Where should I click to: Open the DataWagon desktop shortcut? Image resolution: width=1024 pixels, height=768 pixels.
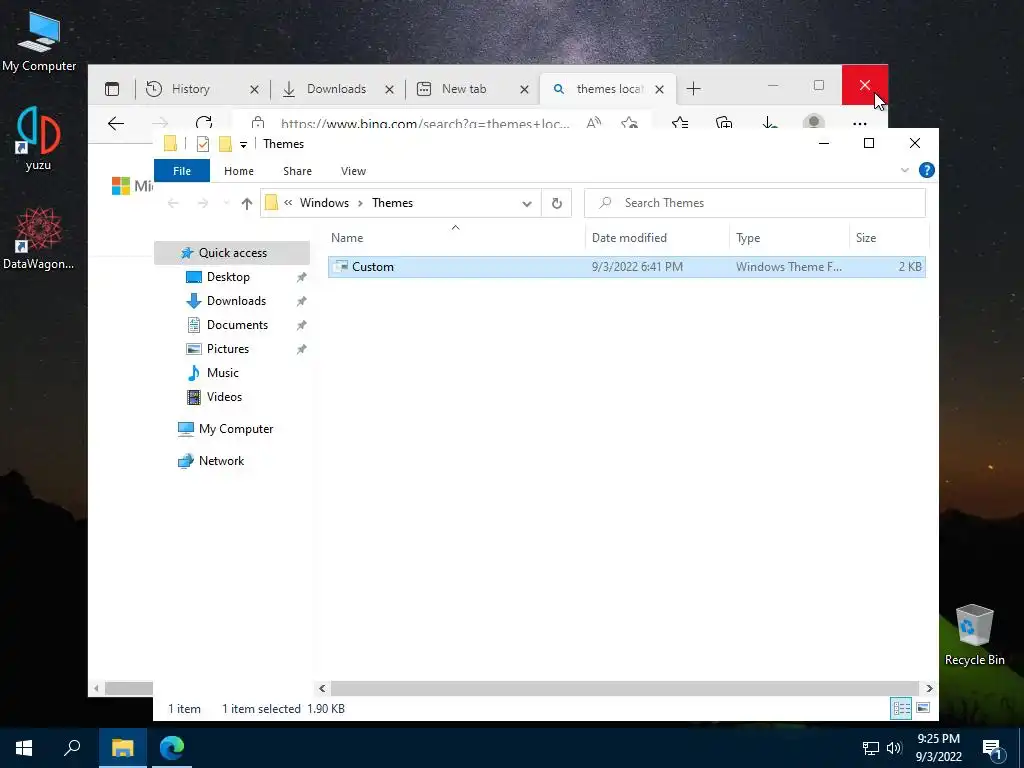point(39,238)
